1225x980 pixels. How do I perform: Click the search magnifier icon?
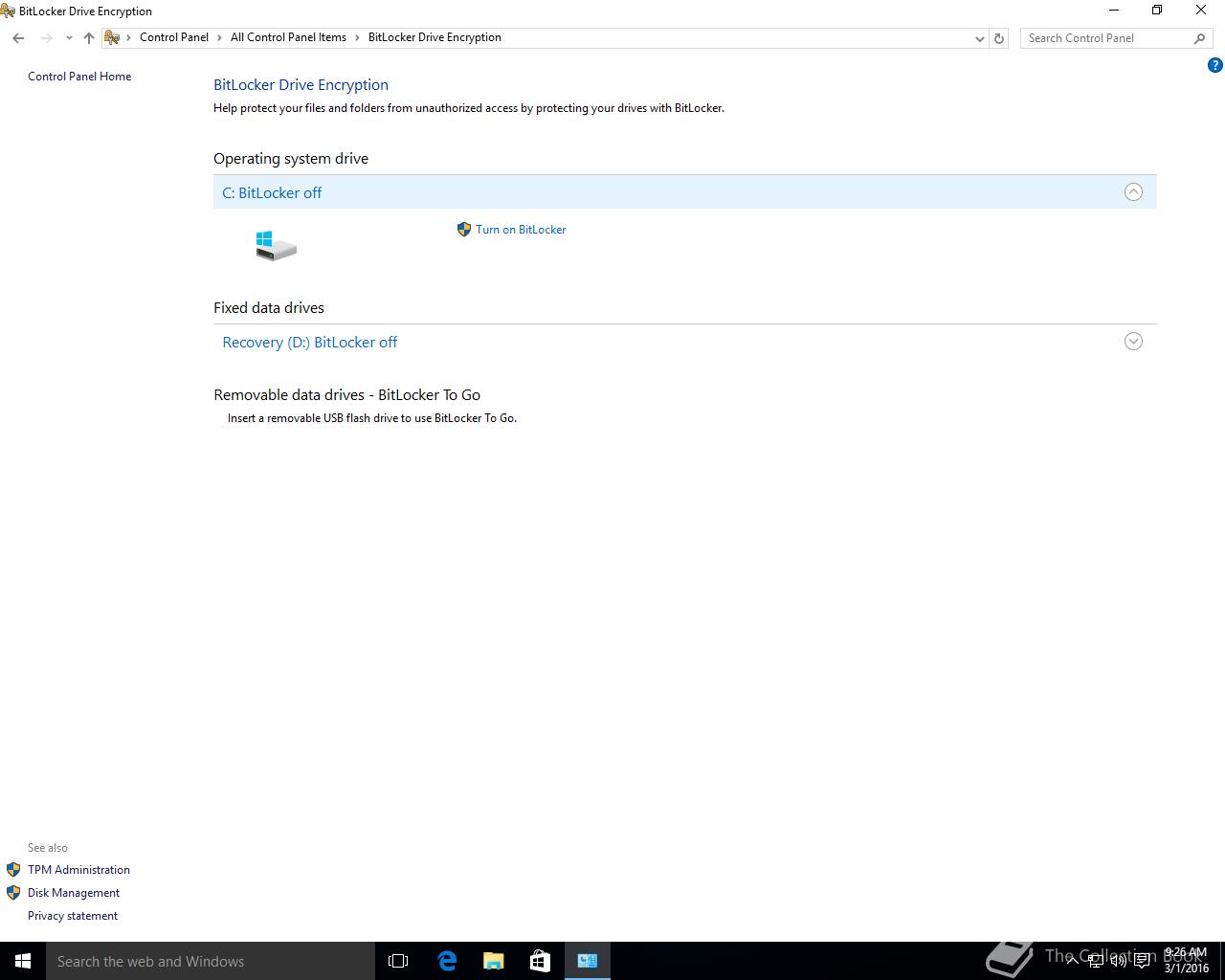pos(1199,38)
